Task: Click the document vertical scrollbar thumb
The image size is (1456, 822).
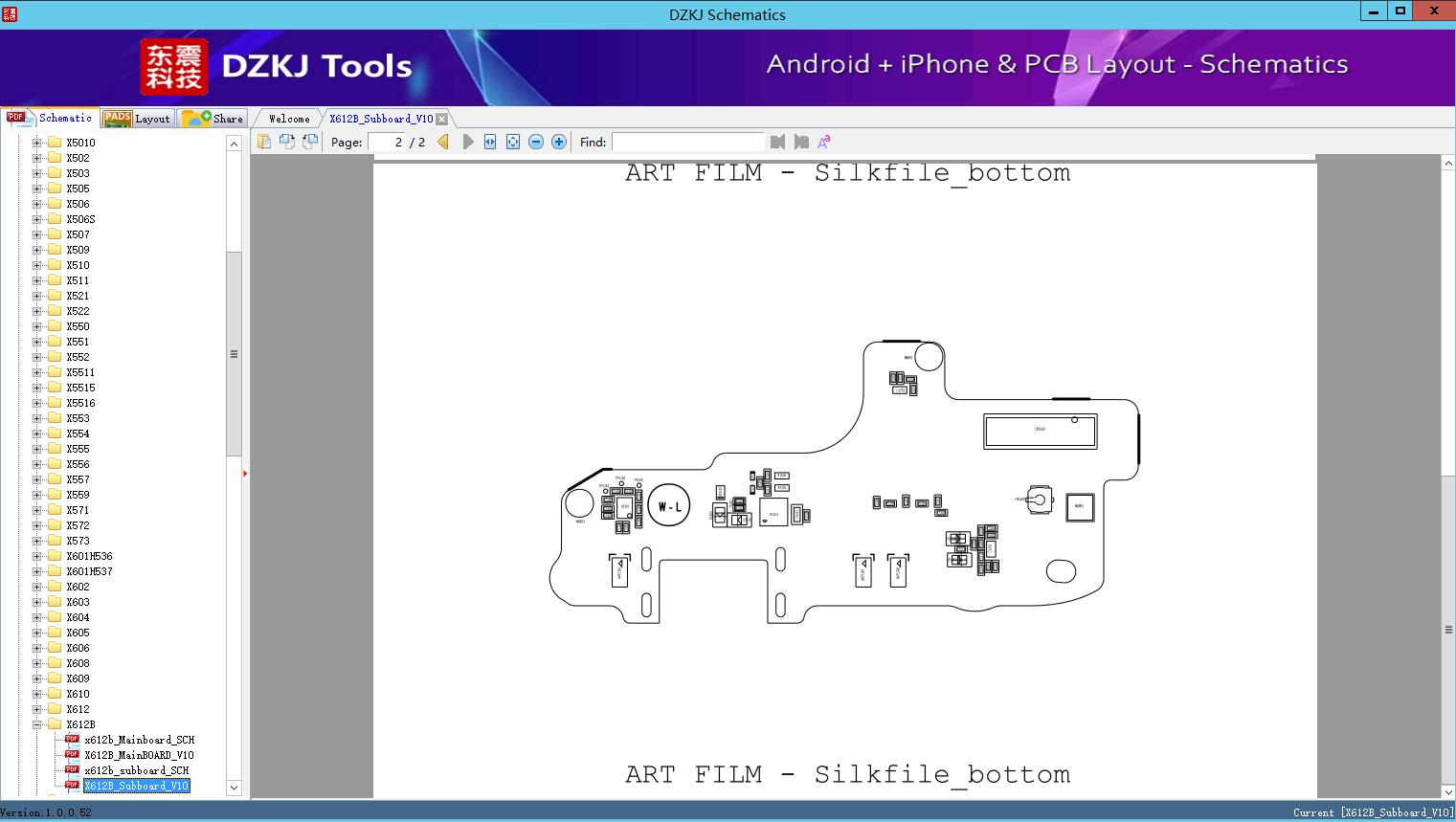Action: click(1448, 629)
